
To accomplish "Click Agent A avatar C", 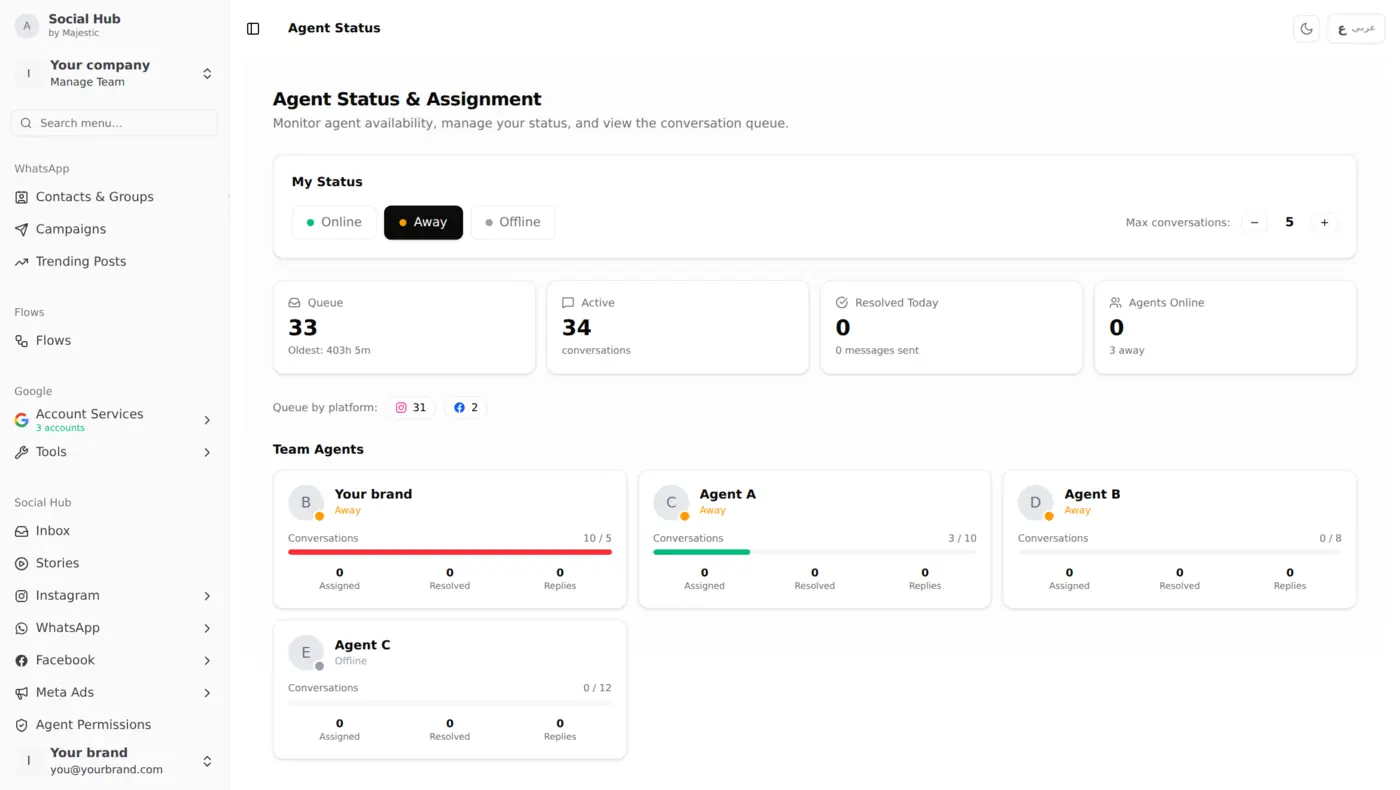I will click(671, 502).
